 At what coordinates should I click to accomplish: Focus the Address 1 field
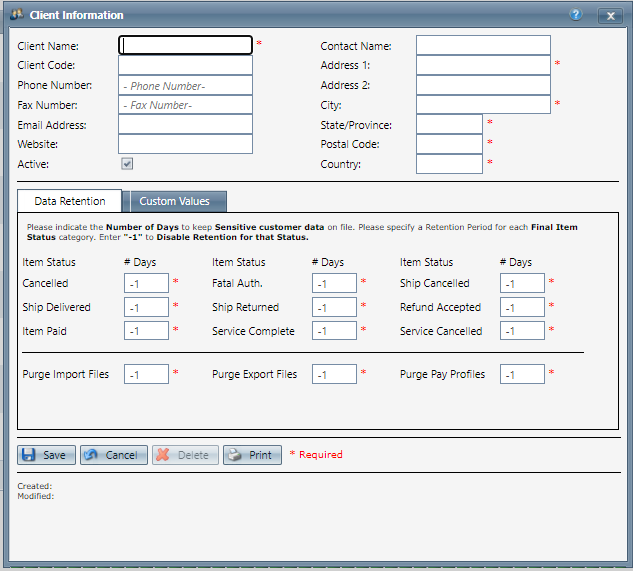pyautogui.click(x=483, y=65)
